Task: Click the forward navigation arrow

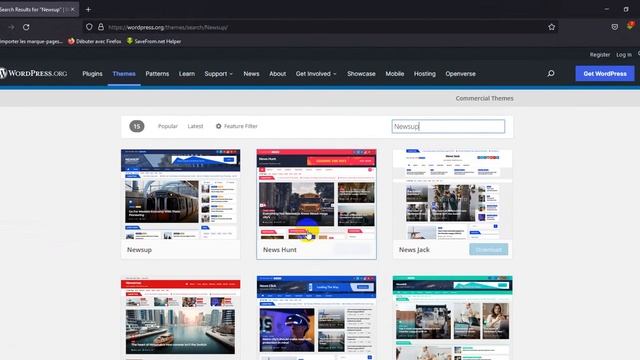Action: [x=11, y=27]
